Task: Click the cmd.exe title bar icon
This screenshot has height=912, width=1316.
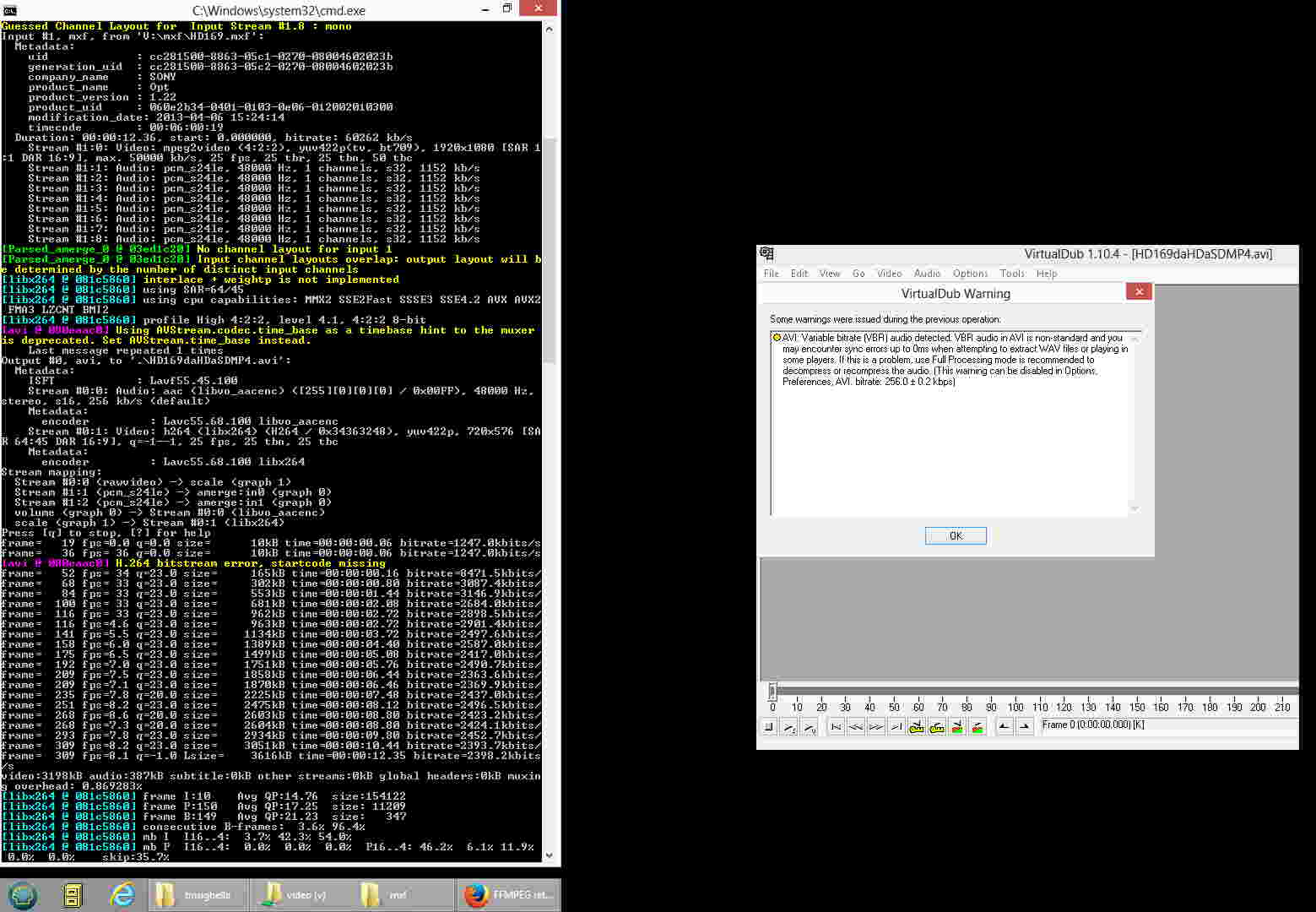Action: 9,9
